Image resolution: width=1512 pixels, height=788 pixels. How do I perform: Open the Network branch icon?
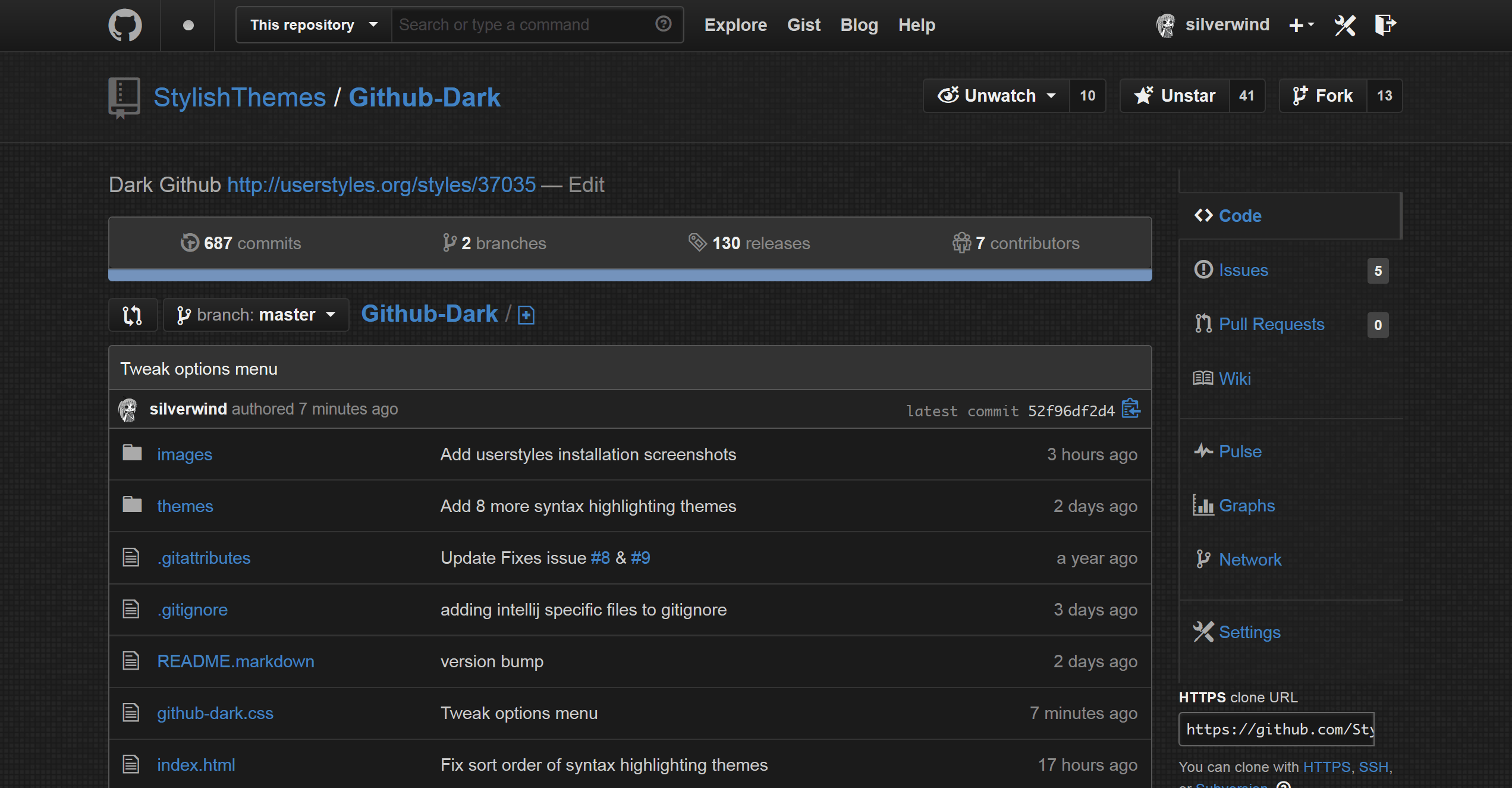pyautogui.click(x=1203, y=559)
